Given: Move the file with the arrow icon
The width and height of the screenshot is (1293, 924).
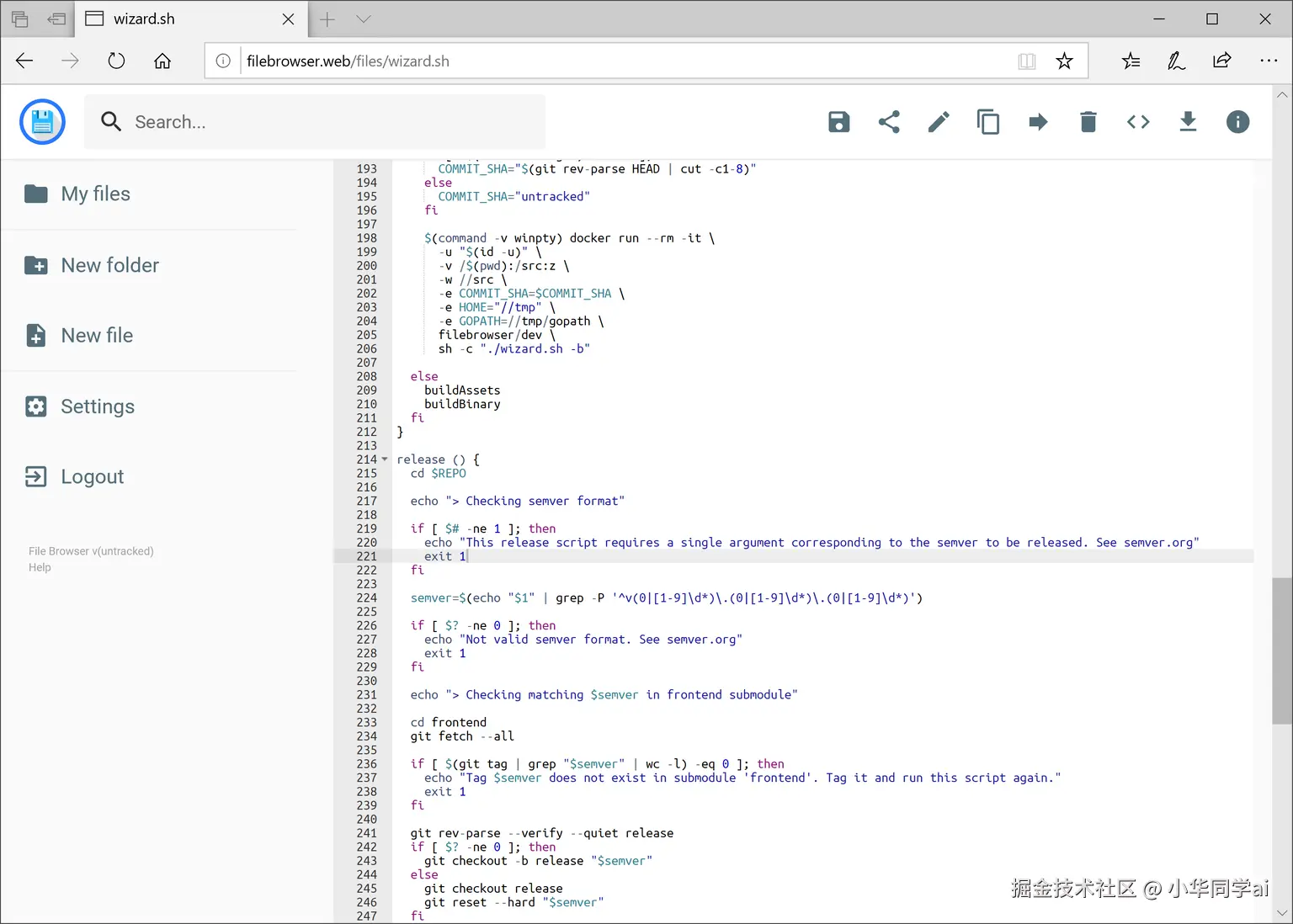Looking at the screenshot, I should [x=1038, y=122].
